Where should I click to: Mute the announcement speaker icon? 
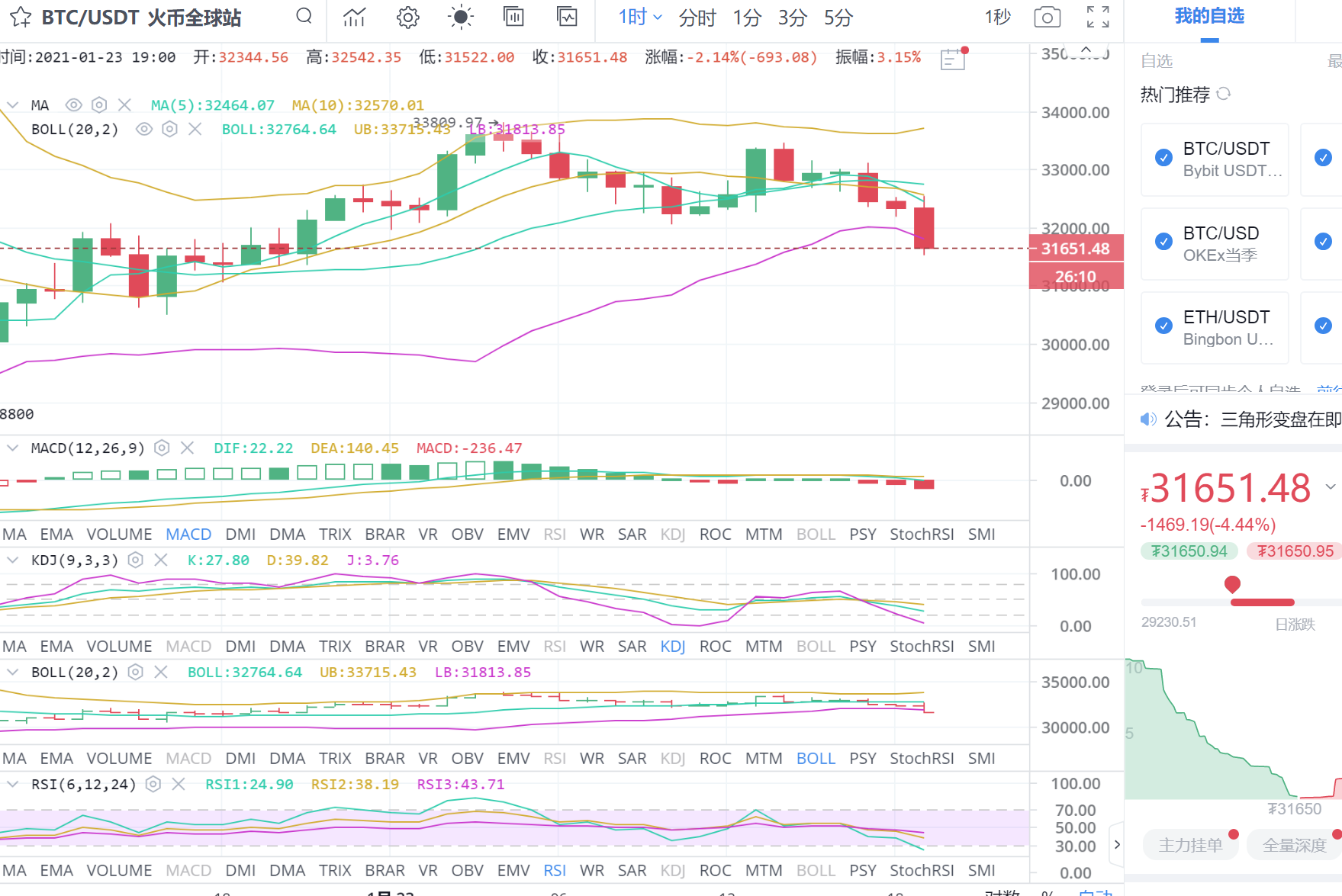pos(1147,419)
